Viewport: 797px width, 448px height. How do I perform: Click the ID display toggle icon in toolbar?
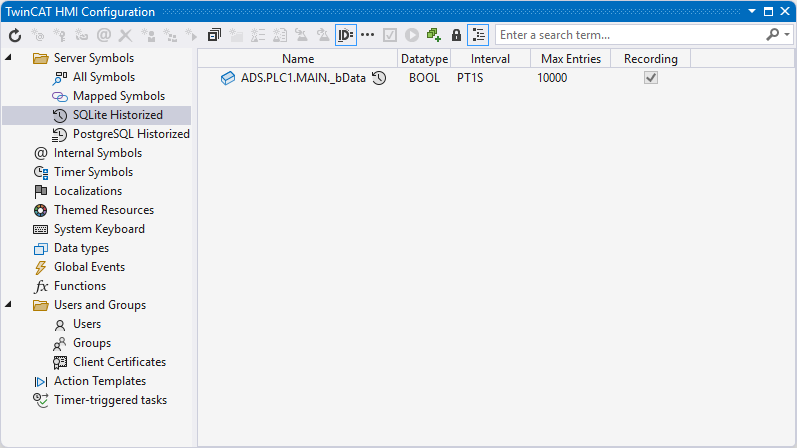point(345,35)
